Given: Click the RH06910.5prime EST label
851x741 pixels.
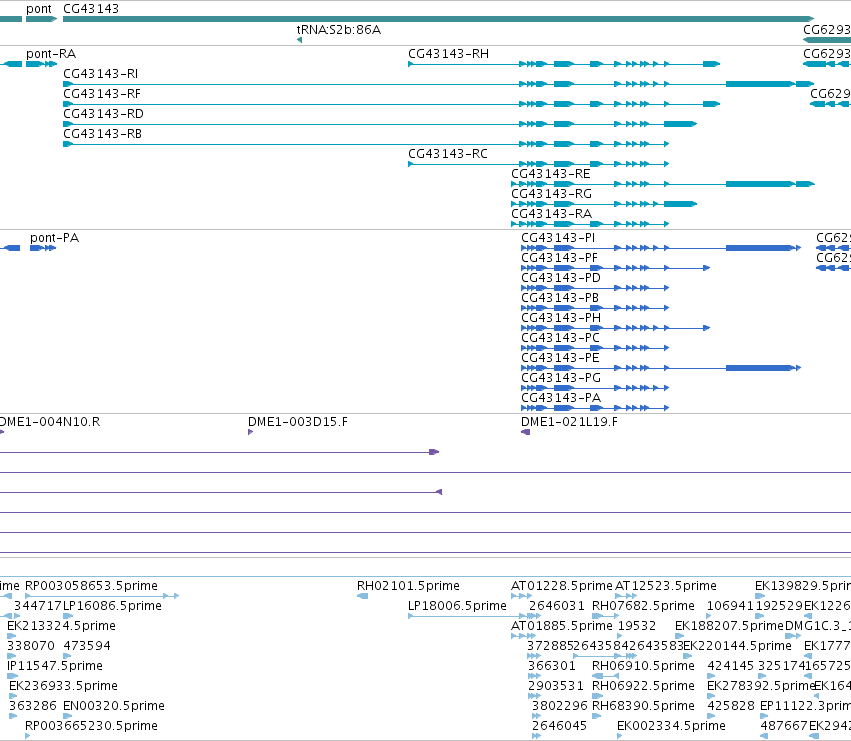Looking at the screenshot, I should (643, 666).
